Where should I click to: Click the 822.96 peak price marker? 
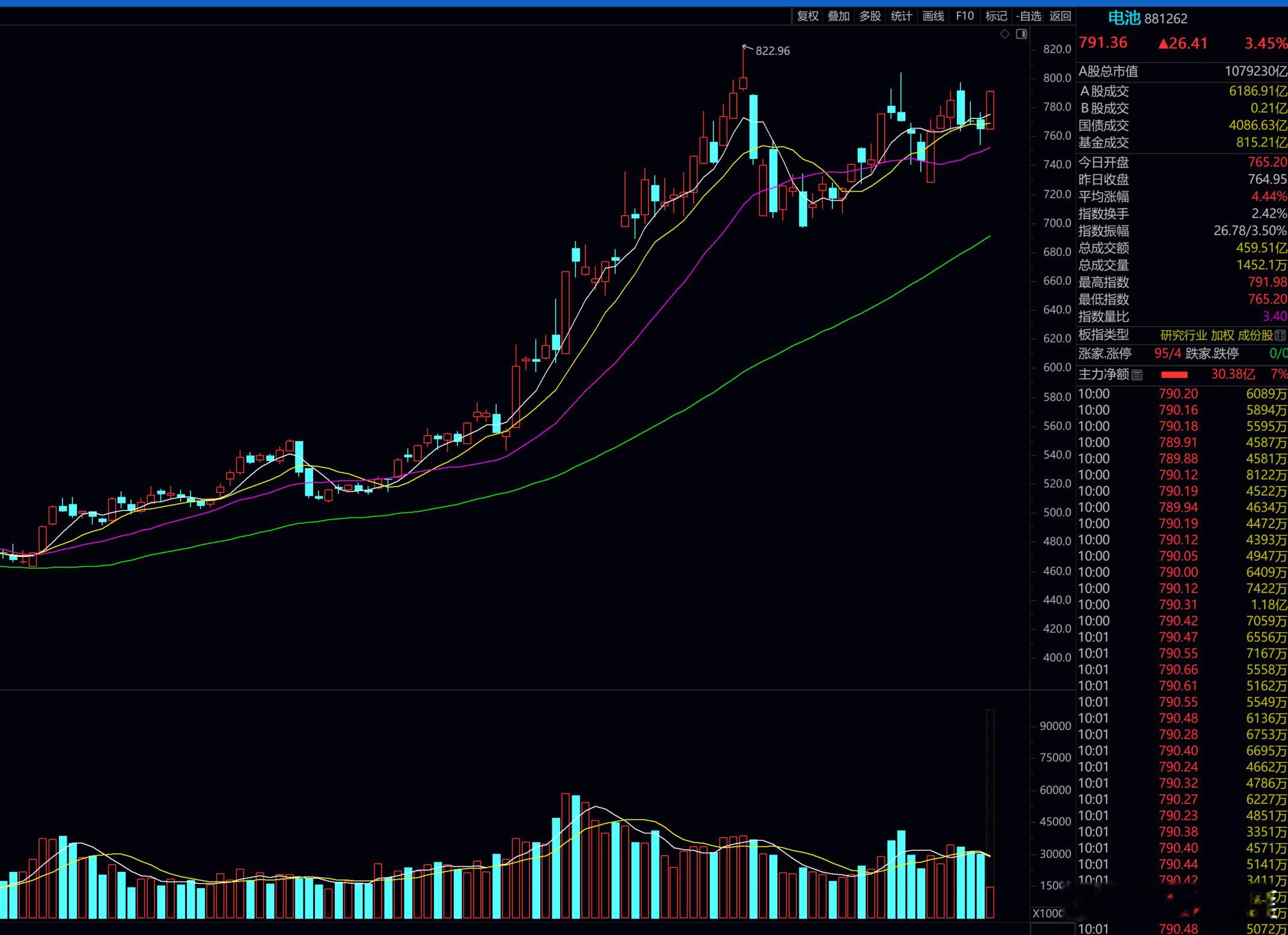click(x=772, y=51)
